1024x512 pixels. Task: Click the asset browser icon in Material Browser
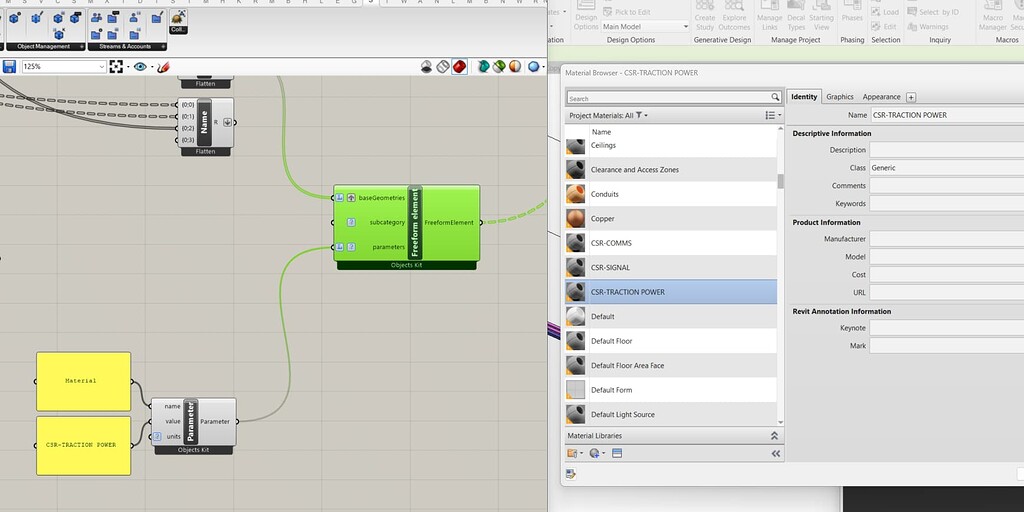pos(617,453)
